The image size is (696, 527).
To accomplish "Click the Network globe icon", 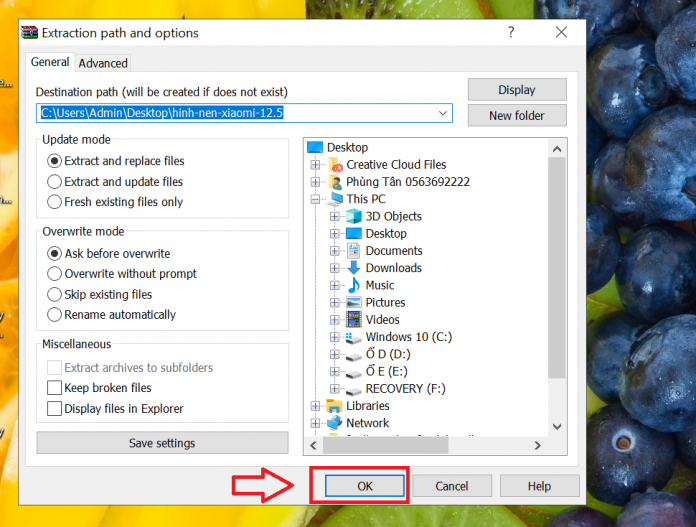I will point(335,423).
